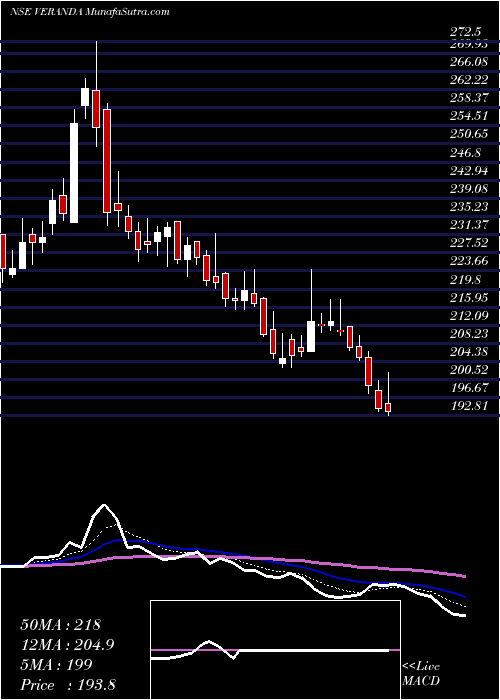Click the 12MA : 204.9 readout

click(x=67, y=645)
